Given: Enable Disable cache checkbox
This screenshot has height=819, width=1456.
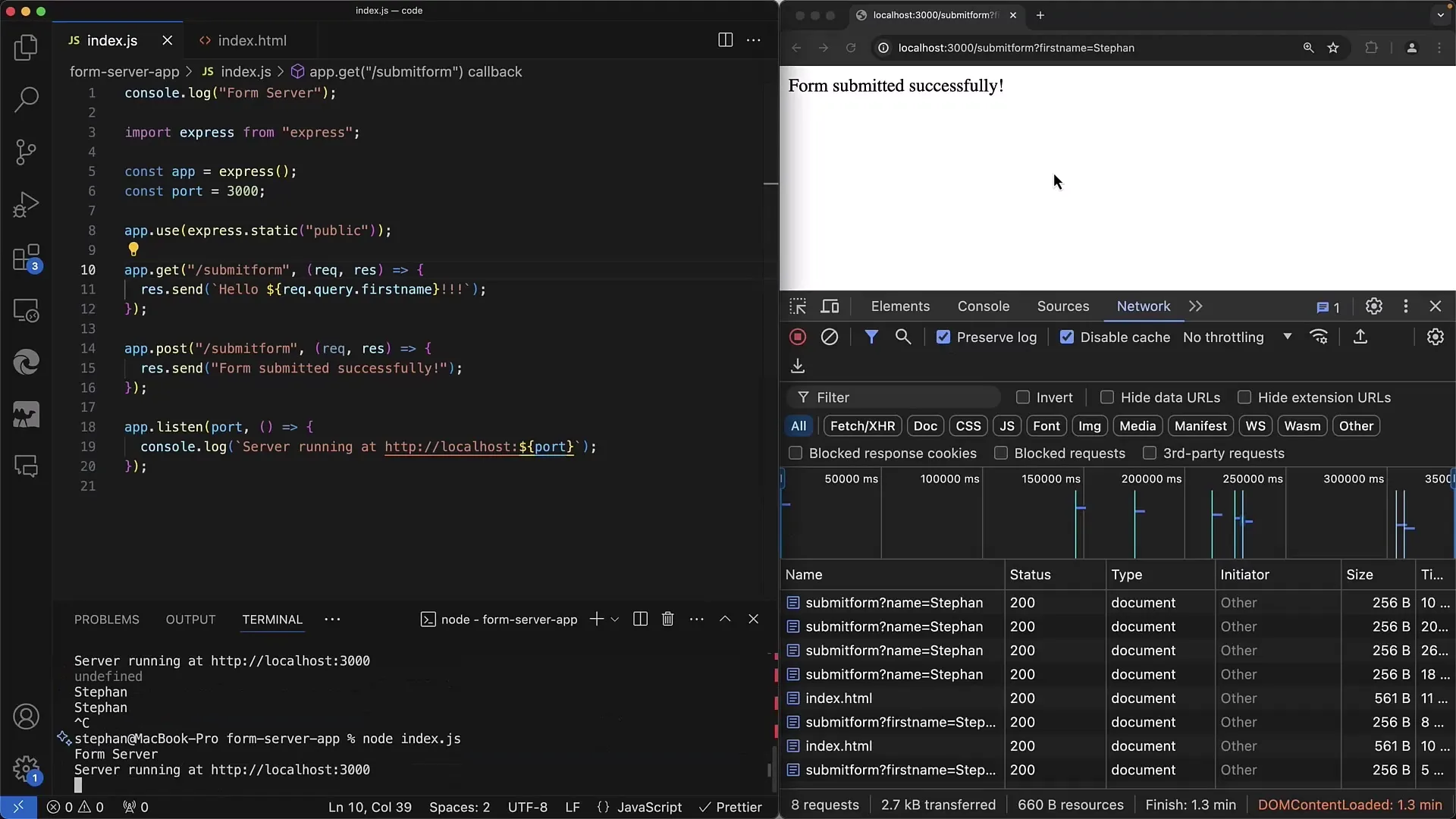Looking at the screenshot, I should tap(1067, 337).
